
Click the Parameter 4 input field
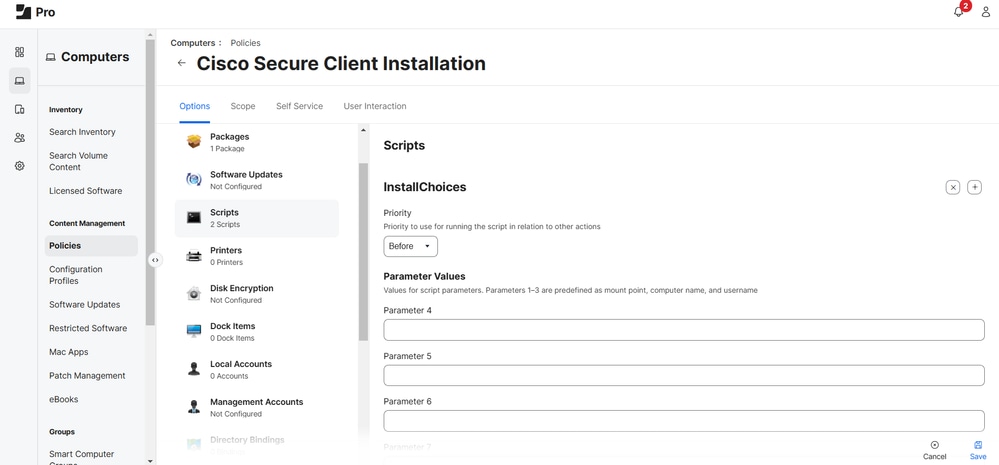(684, 330)
